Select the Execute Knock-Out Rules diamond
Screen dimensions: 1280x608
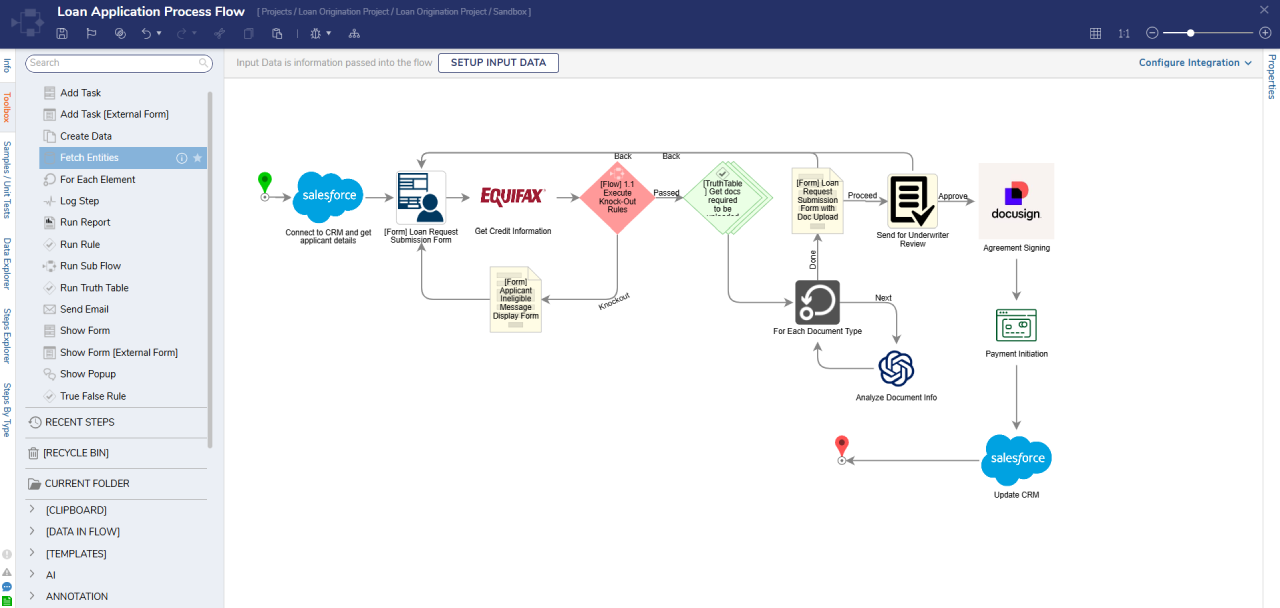[617, 197]
